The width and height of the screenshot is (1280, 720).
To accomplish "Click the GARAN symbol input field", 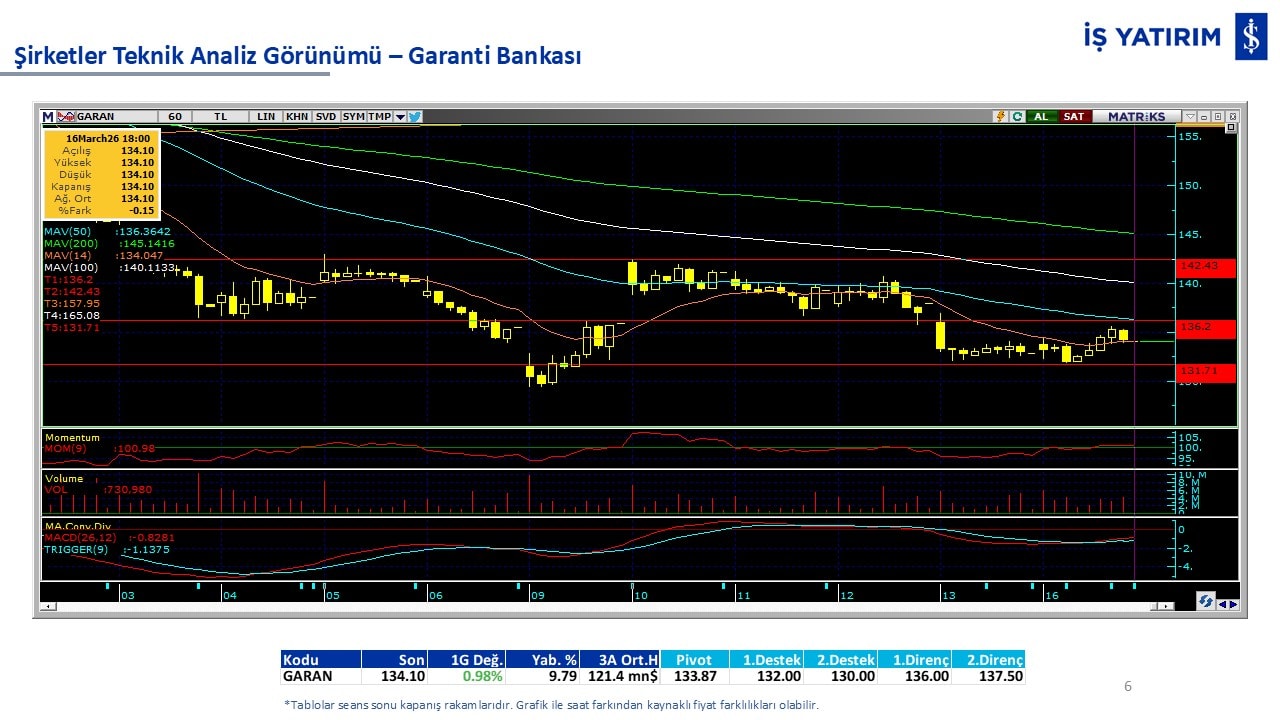I will [115, 116].
